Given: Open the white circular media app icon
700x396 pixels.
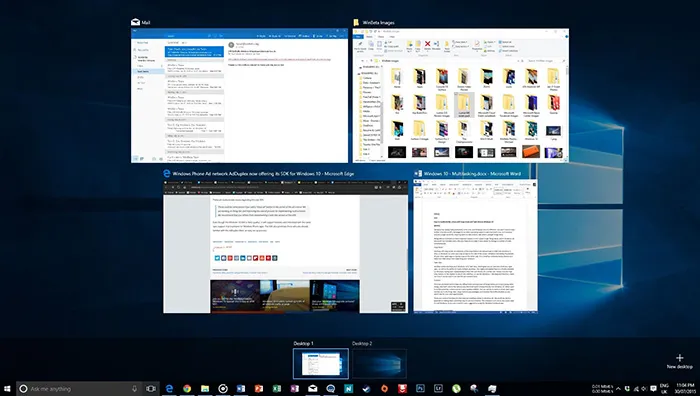Looking at the screenshot, I should click(x=223, y=388).
